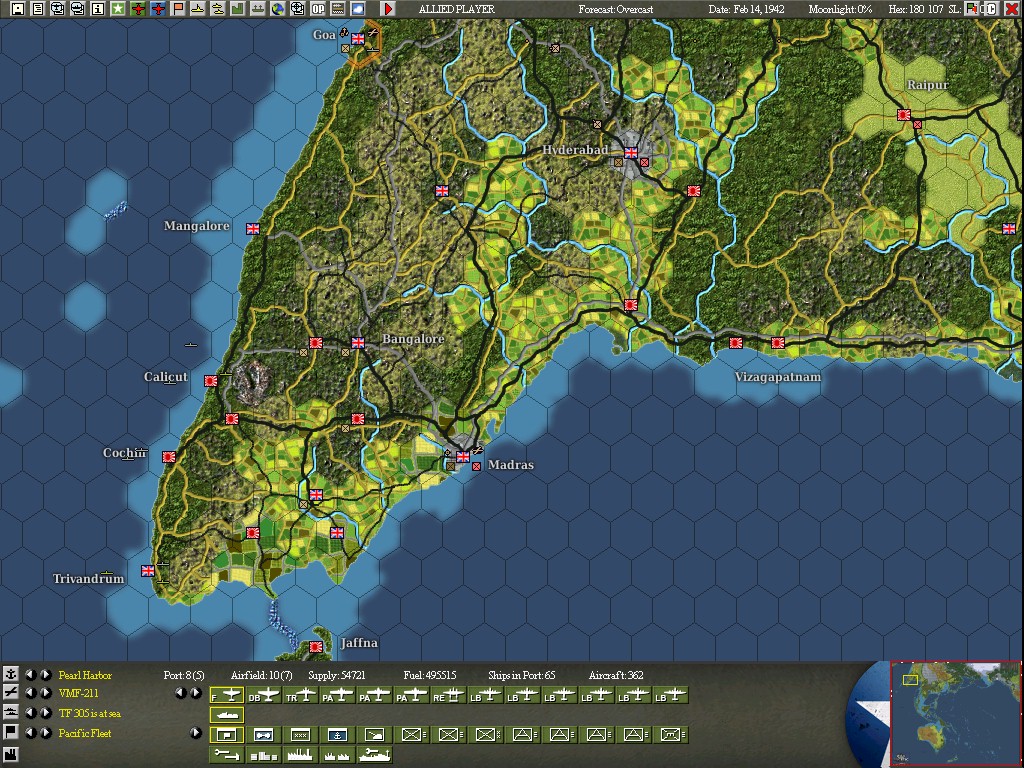Image resolution: width=1024 pixels, height=768 pixels.
Task: Click the Japanese flag at Raipur
Action: coord(904,115)
